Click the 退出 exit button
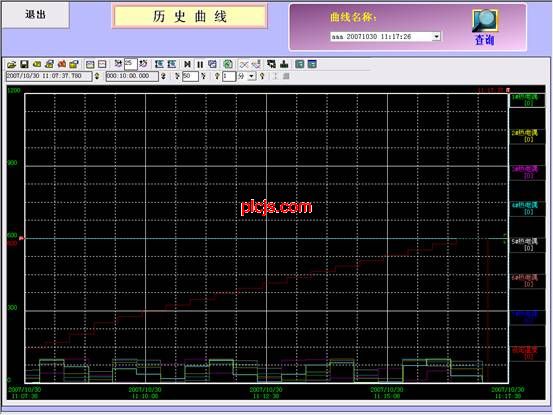Screen dimensions: 553x415 tap(35, 14)
